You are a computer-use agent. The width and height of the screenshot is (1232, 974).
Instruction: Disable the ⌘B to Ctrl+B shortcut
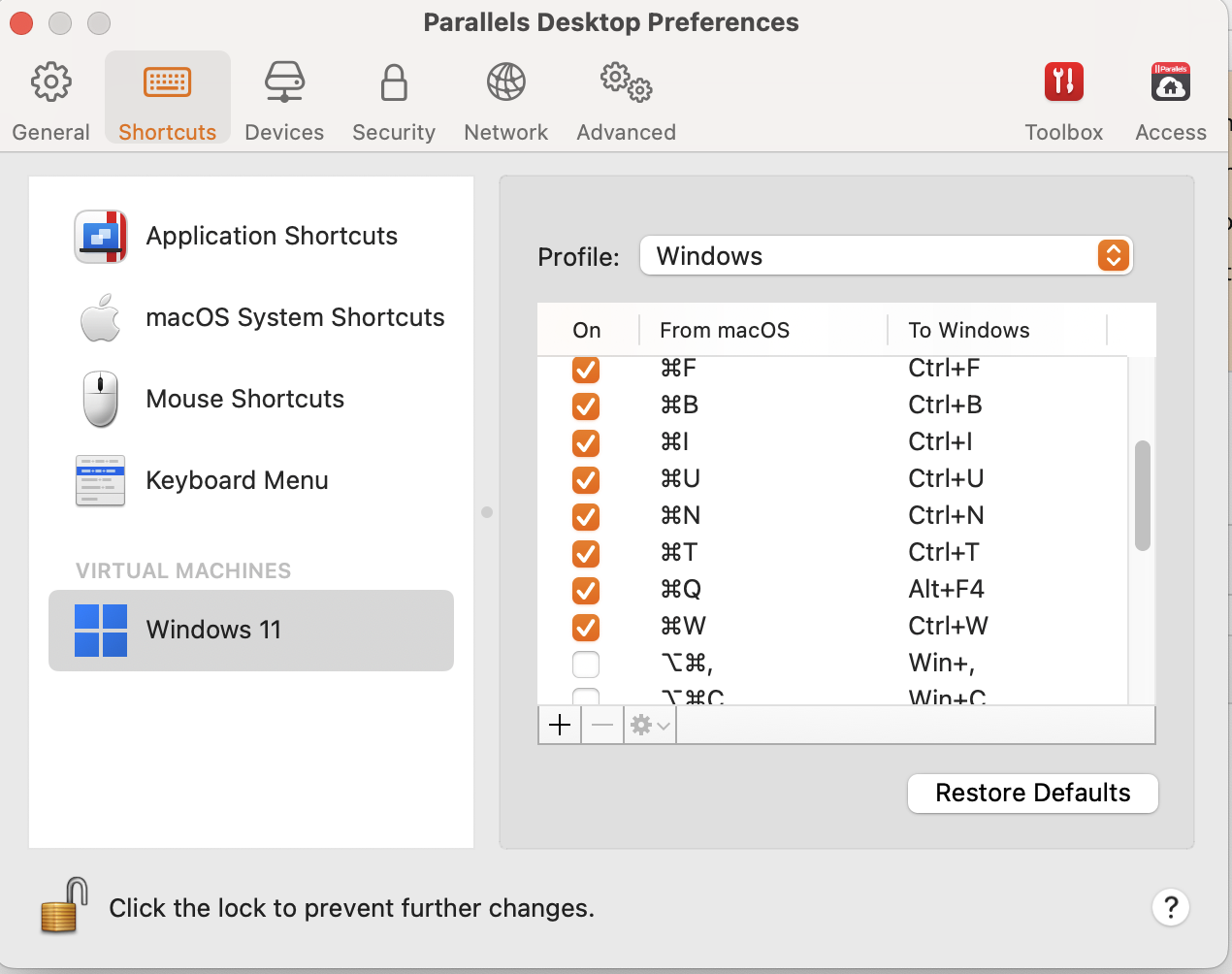point(586,406)
